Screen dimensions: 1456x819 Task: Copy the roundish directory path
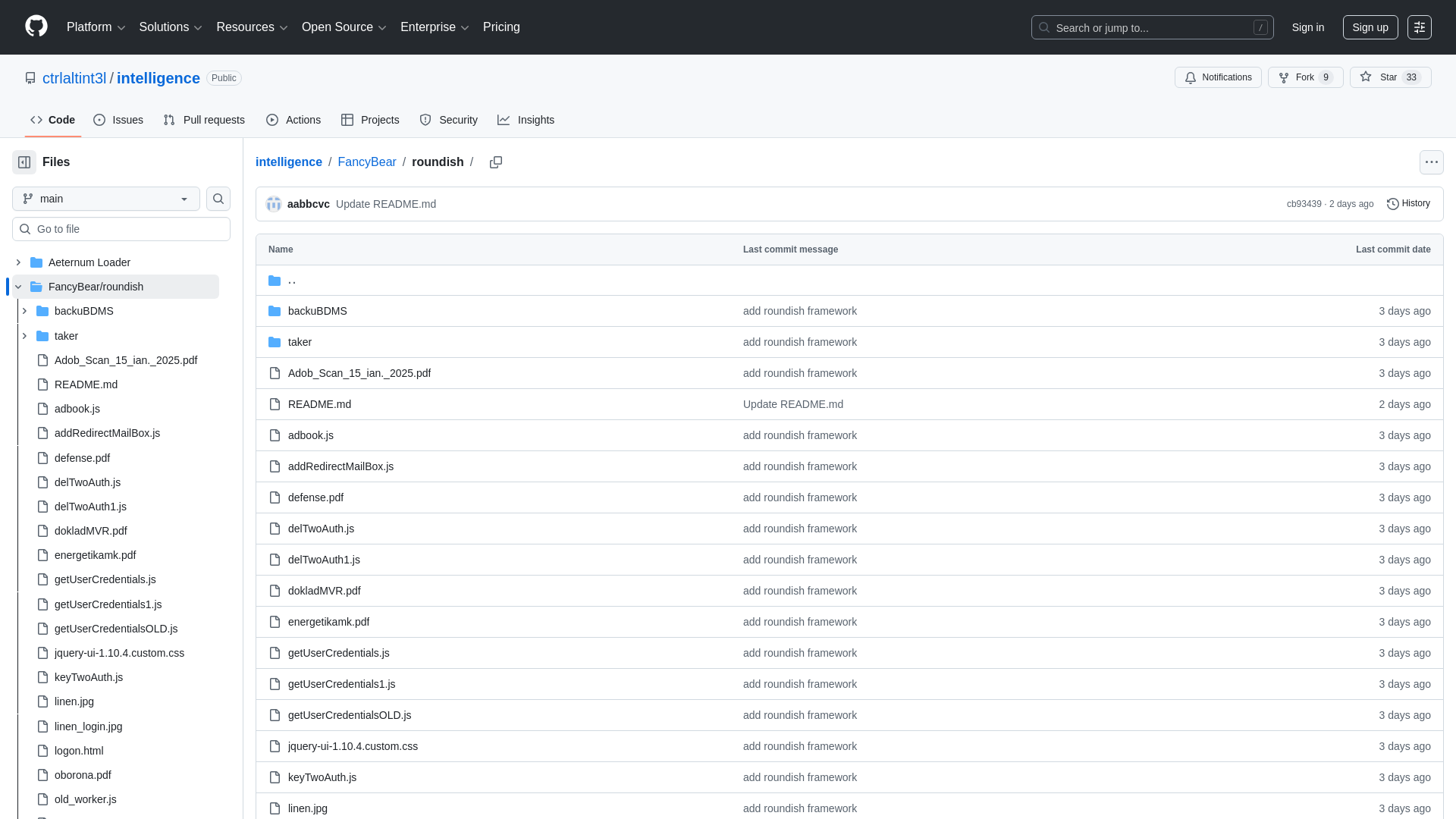tap(496, 162)
